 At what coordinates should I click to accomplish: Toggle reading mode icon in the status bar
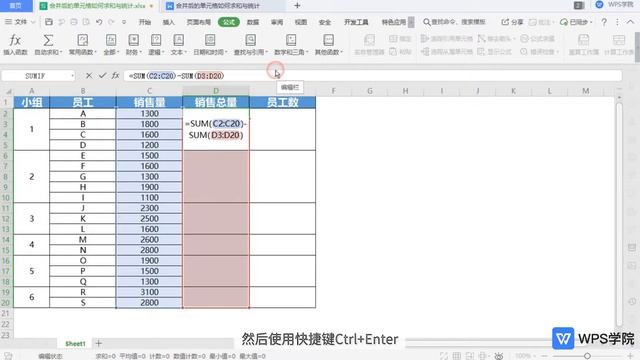click(x=483, y=356)
